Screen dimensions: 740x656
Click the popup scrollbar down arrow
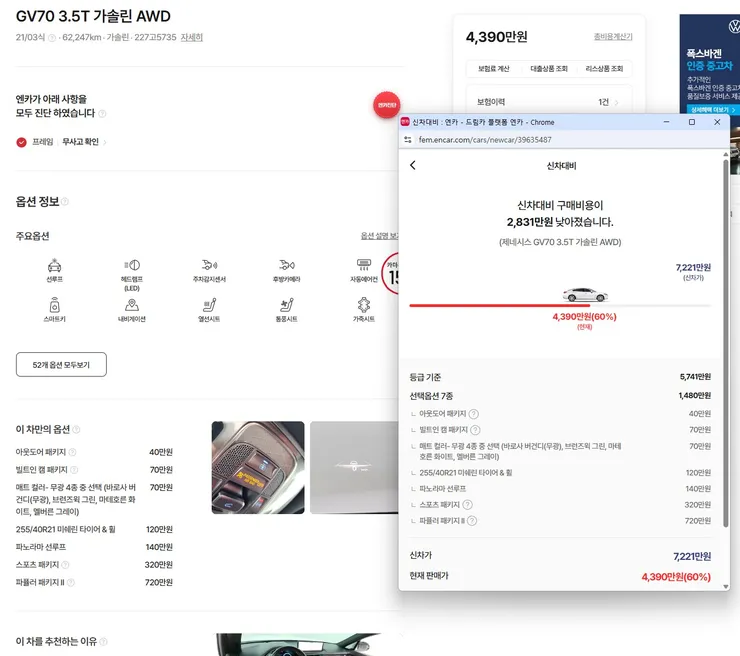(726, 587)
